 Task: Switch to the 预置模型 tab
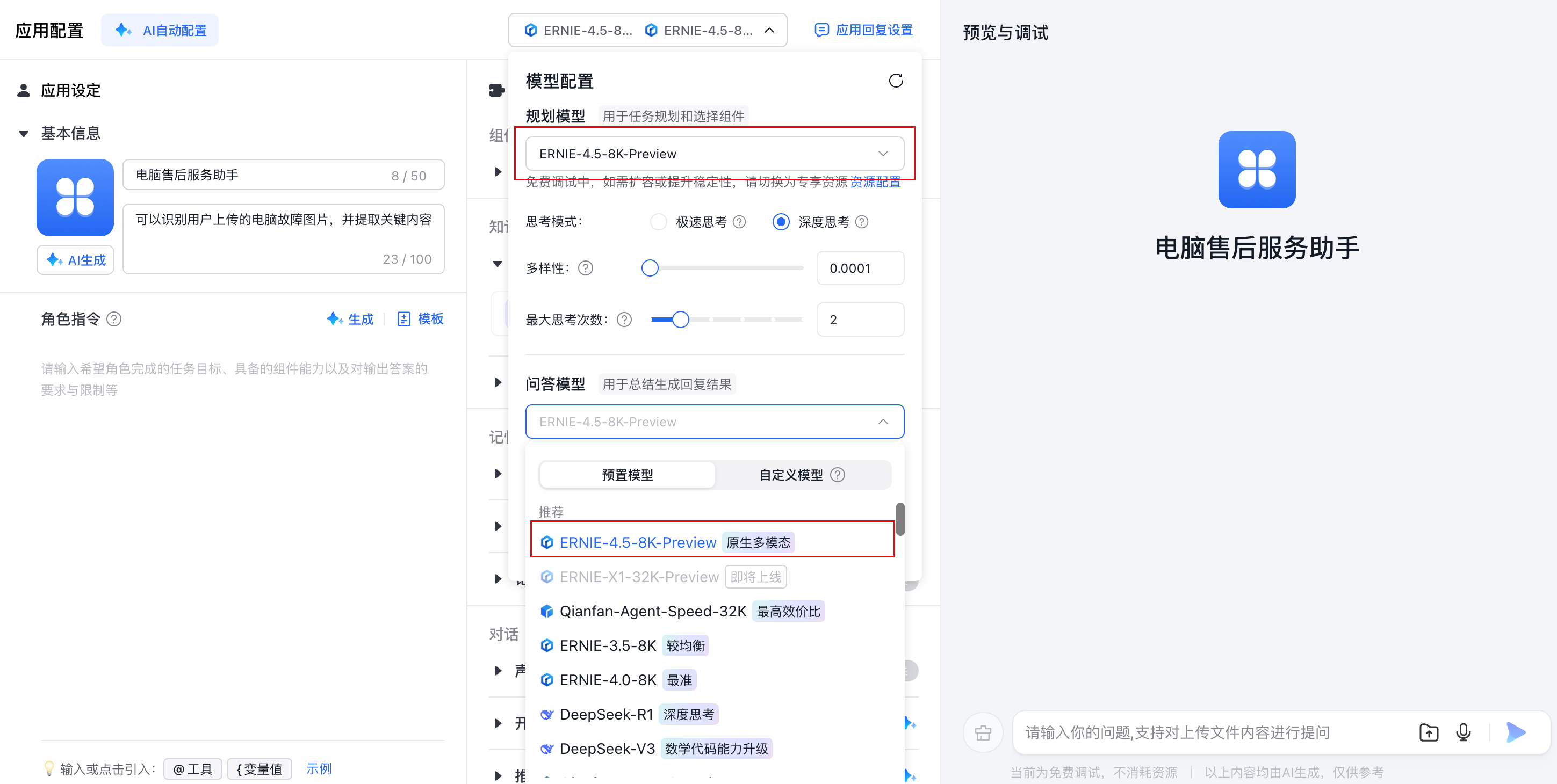(x=628, y=475)
